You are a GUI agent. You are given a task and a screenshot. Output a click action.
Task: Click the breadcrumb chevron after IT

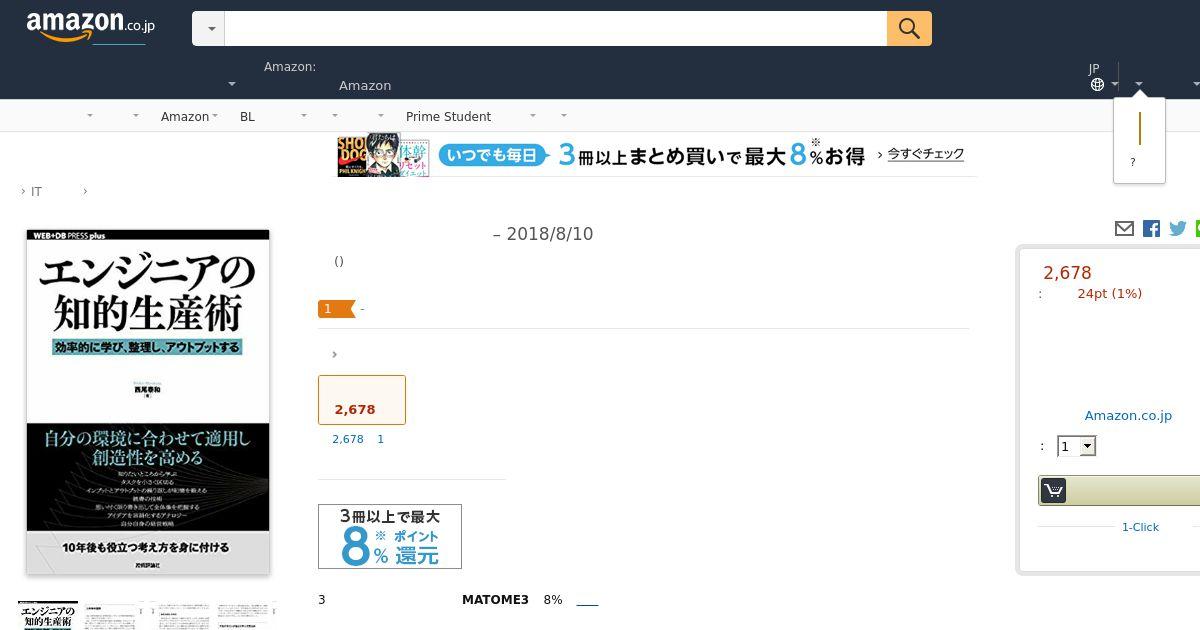click(x=85, y=191)
